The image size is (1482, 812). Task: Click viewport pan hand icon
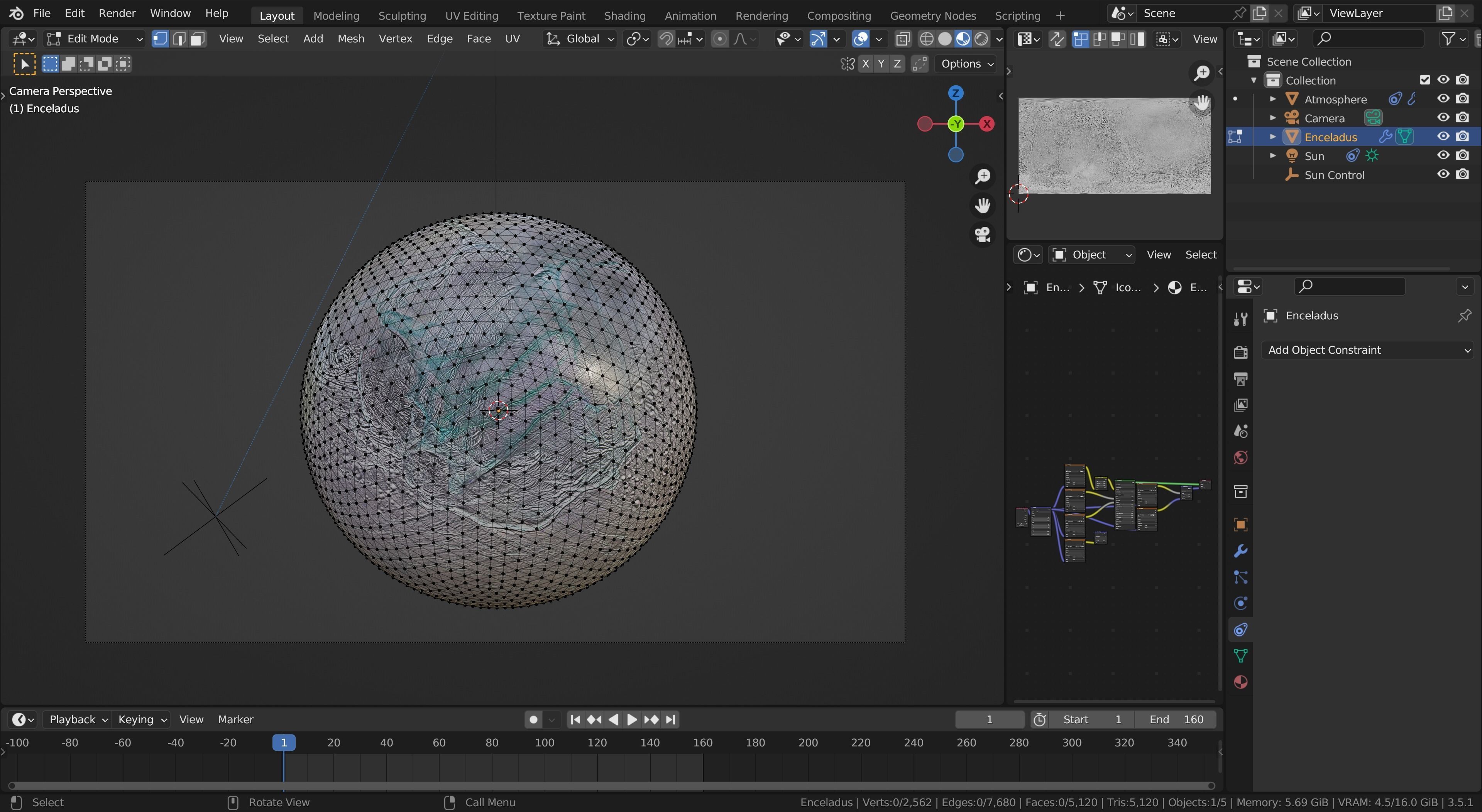[x=983, y=205]
